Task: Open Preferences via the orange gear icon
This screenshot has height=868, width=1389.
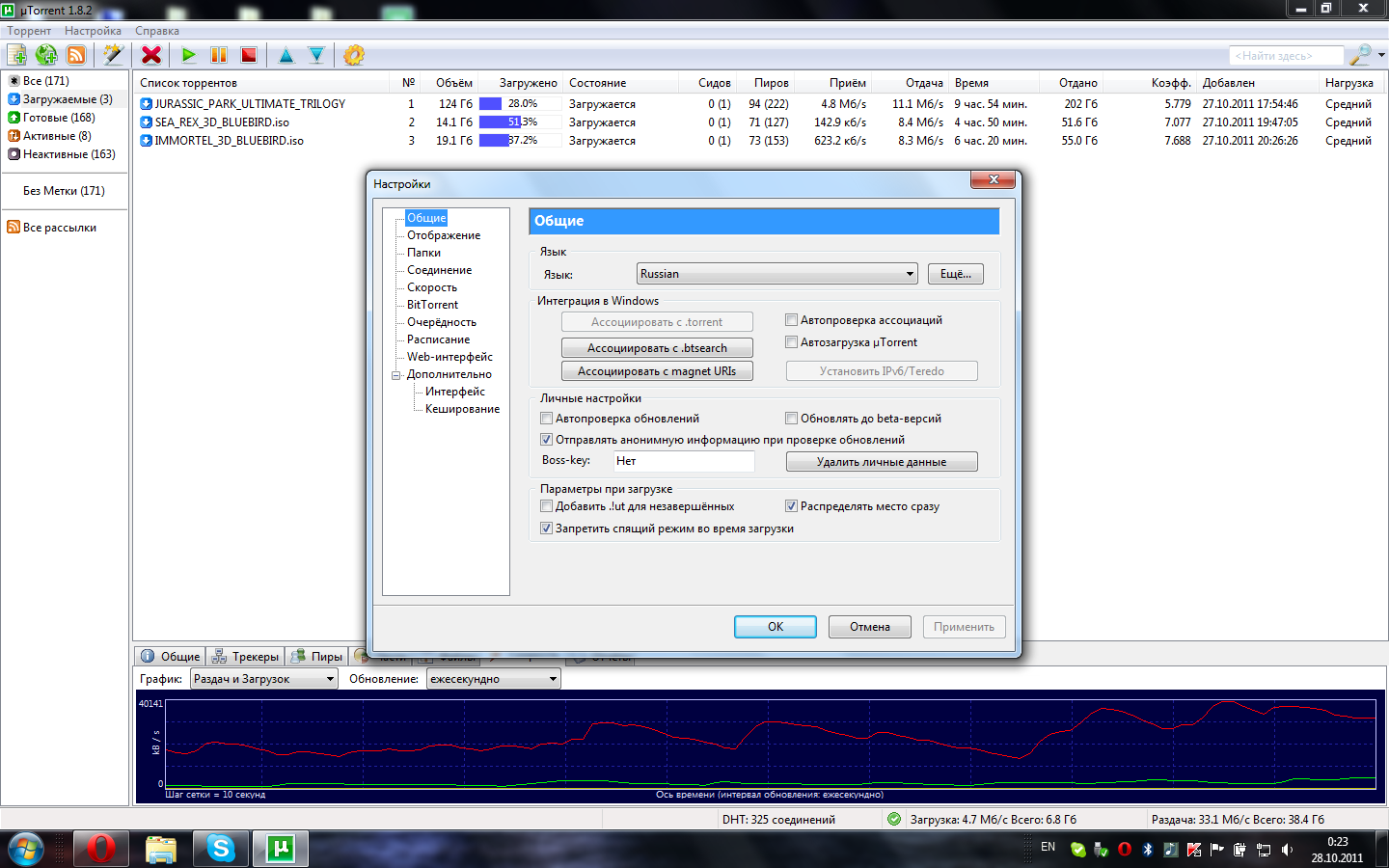Action: 354,55
